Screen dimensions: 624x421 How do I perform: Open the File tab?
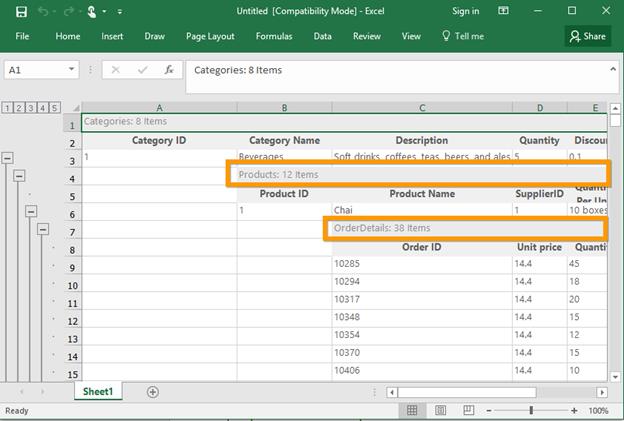coord(22,36)
